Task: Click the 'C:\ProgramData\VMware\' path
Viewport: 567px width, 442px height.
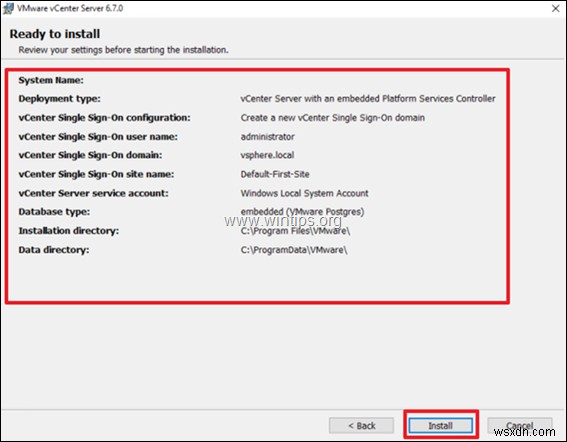Action: [294, 250]
